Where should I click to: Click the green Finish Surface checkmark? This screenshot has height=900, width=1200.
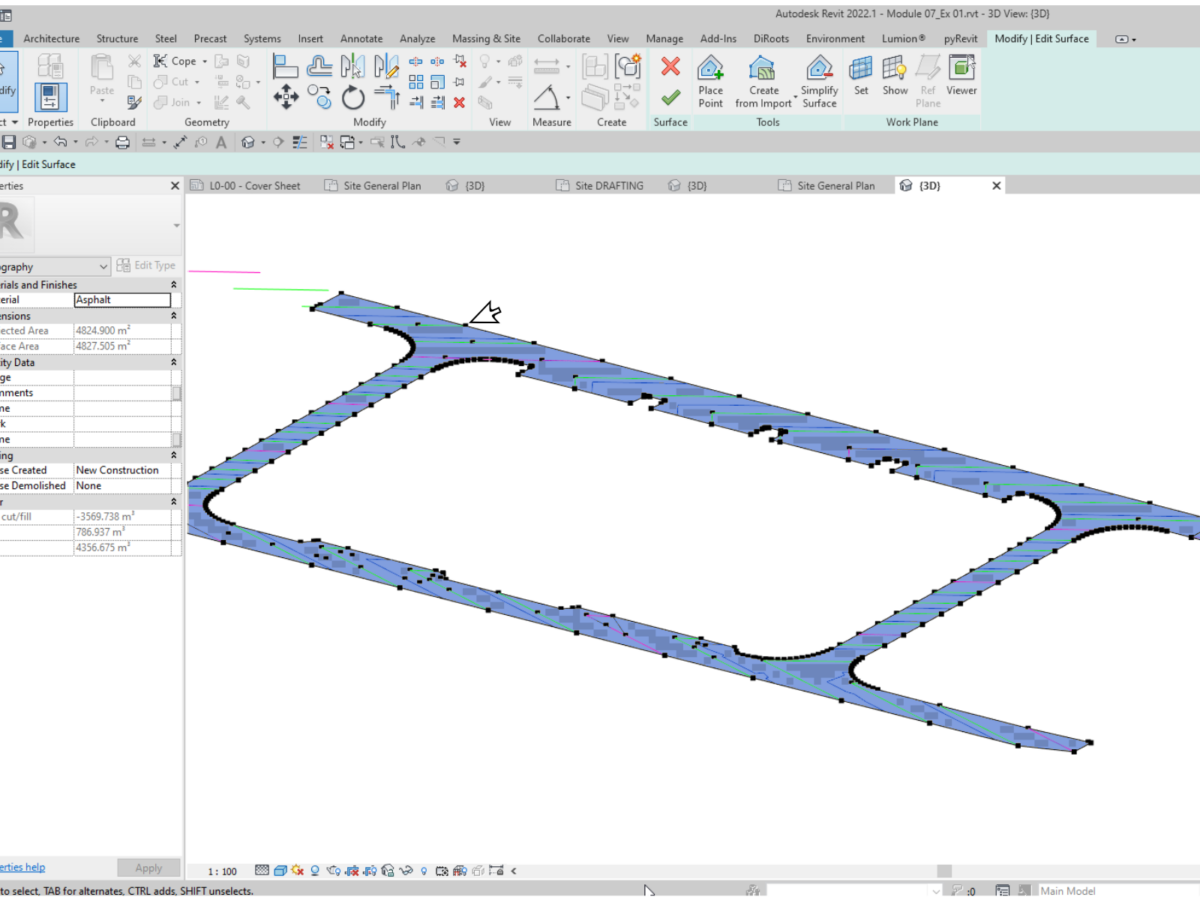coord(670,97)
